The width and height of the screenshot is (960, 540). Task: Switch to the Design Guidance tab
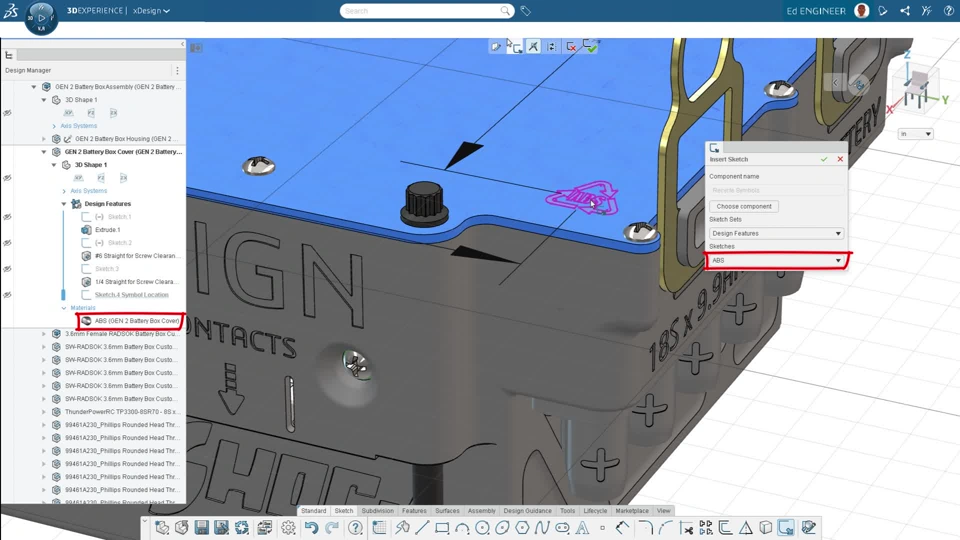click(527, 511)
